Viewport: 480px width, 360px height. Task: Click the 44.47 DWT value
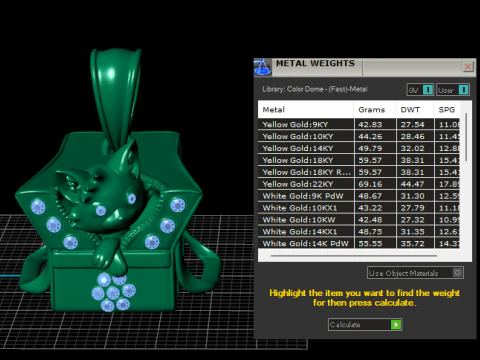(x=412, y=184)
